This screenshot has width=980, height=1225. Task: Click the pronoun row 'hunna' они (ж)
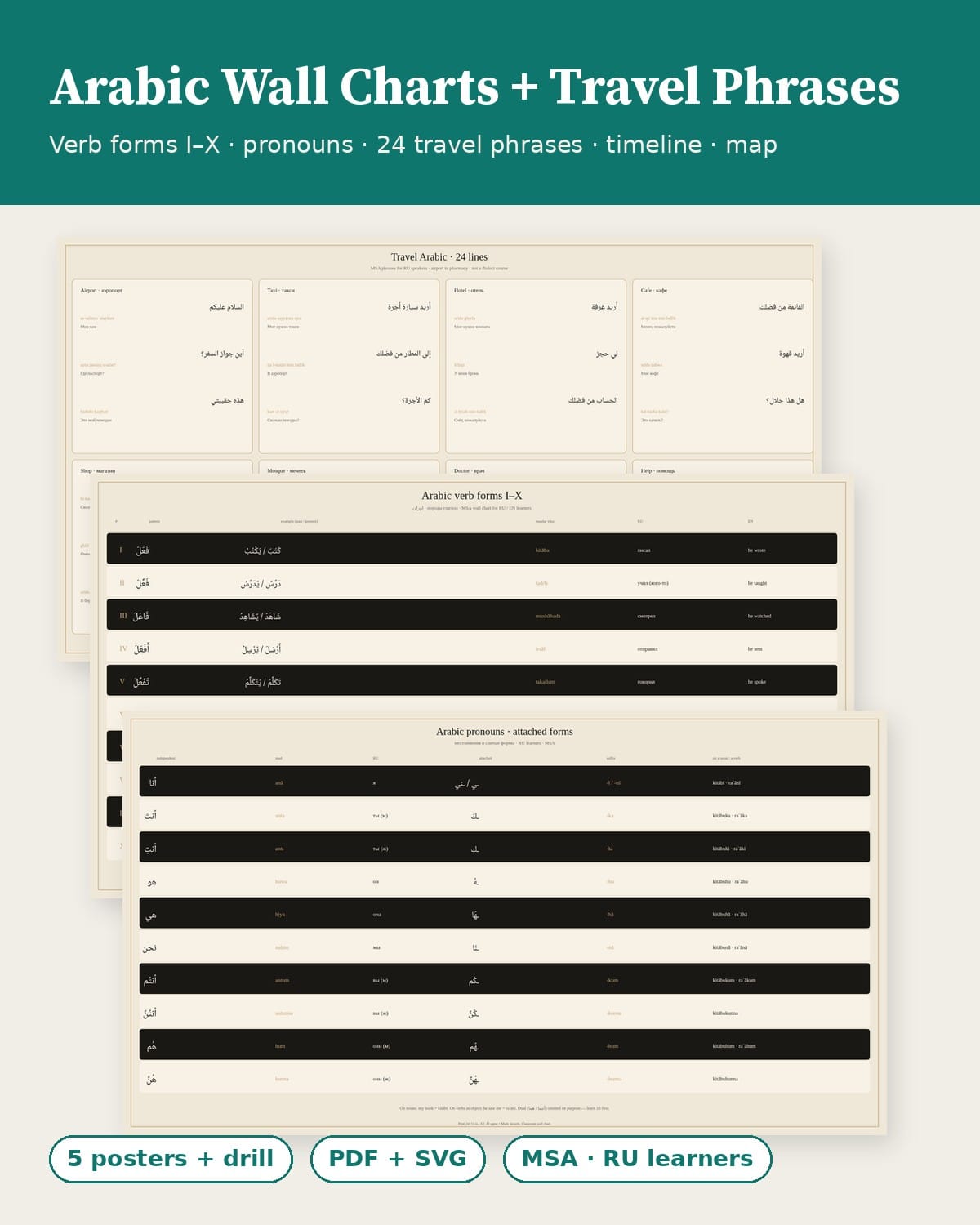coord(505,1078)
